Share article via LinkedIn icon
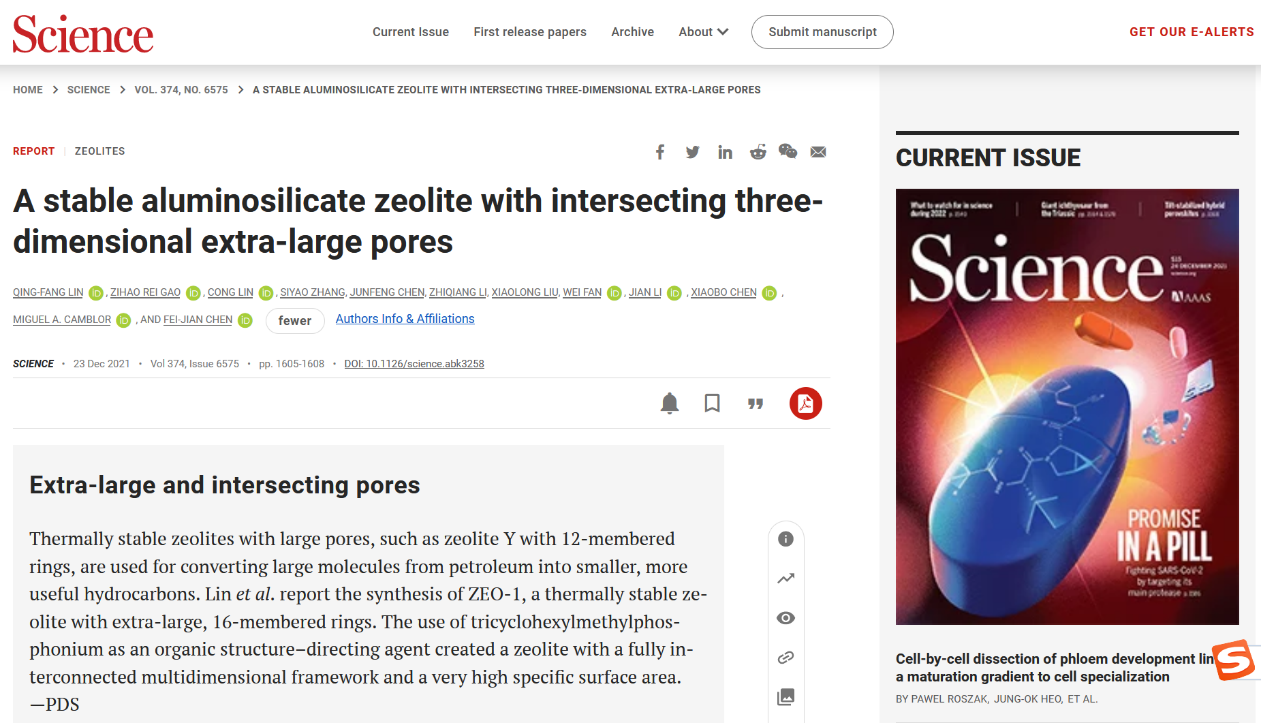1261x723 pixels. pyautogui.click(x=725, y=152)
